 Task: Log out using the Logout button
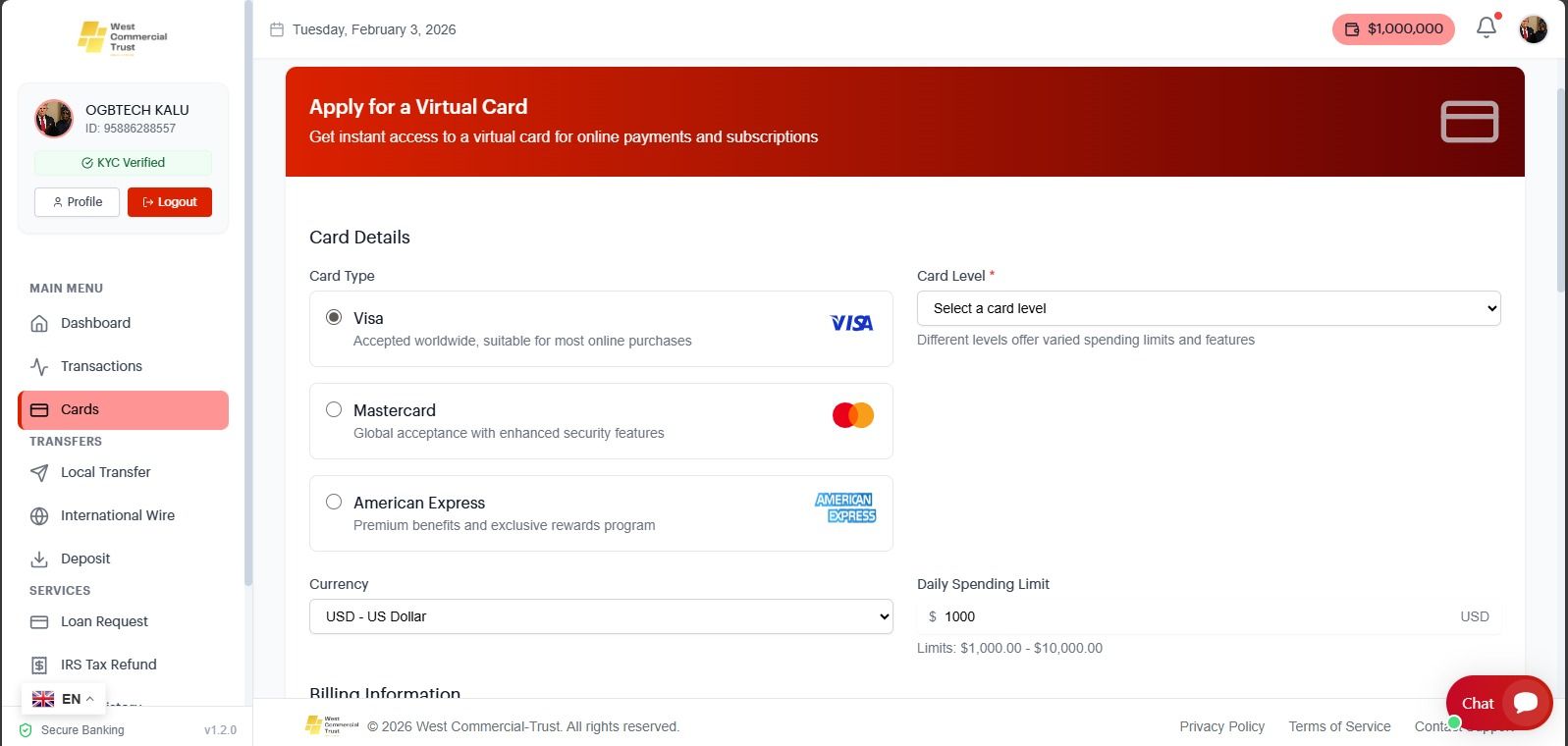[170, 202]
